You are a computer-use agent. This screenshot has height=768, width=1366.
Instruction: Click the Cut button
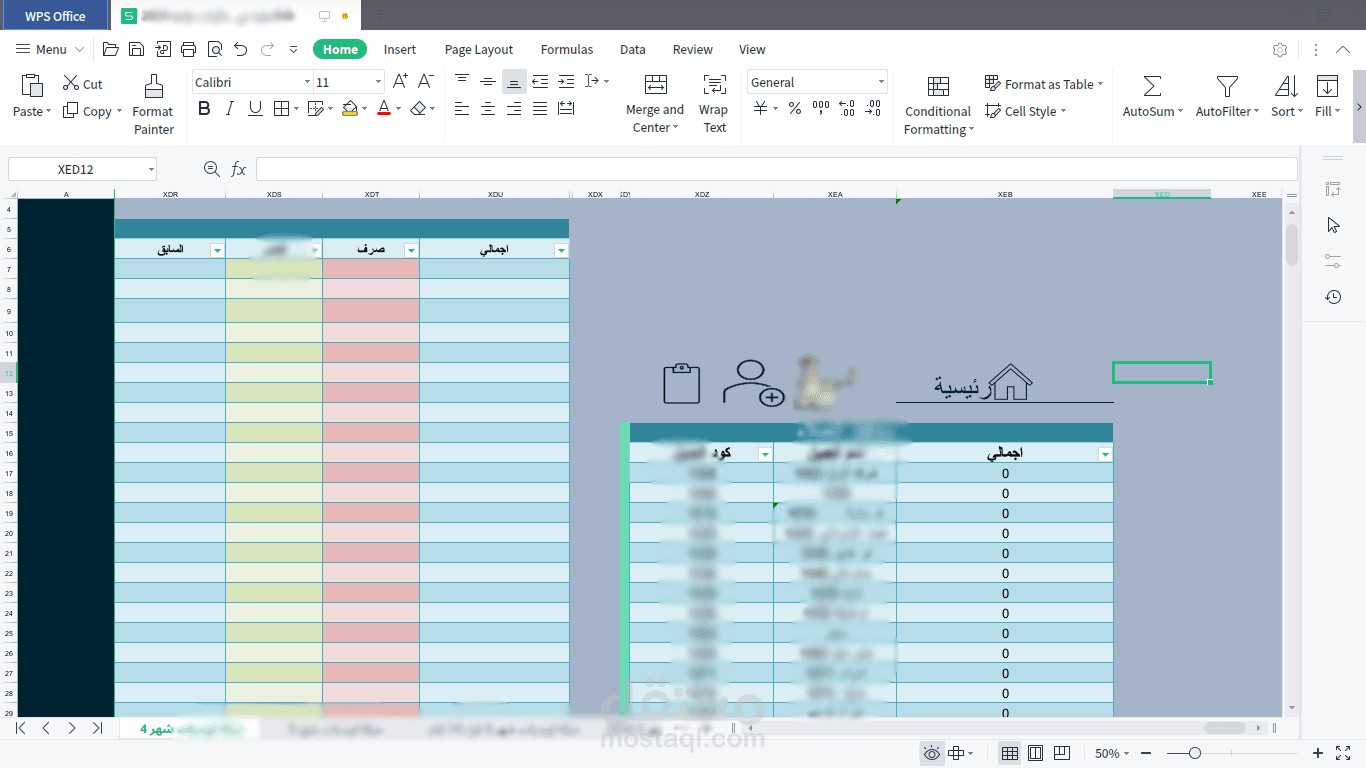point(82,84)
